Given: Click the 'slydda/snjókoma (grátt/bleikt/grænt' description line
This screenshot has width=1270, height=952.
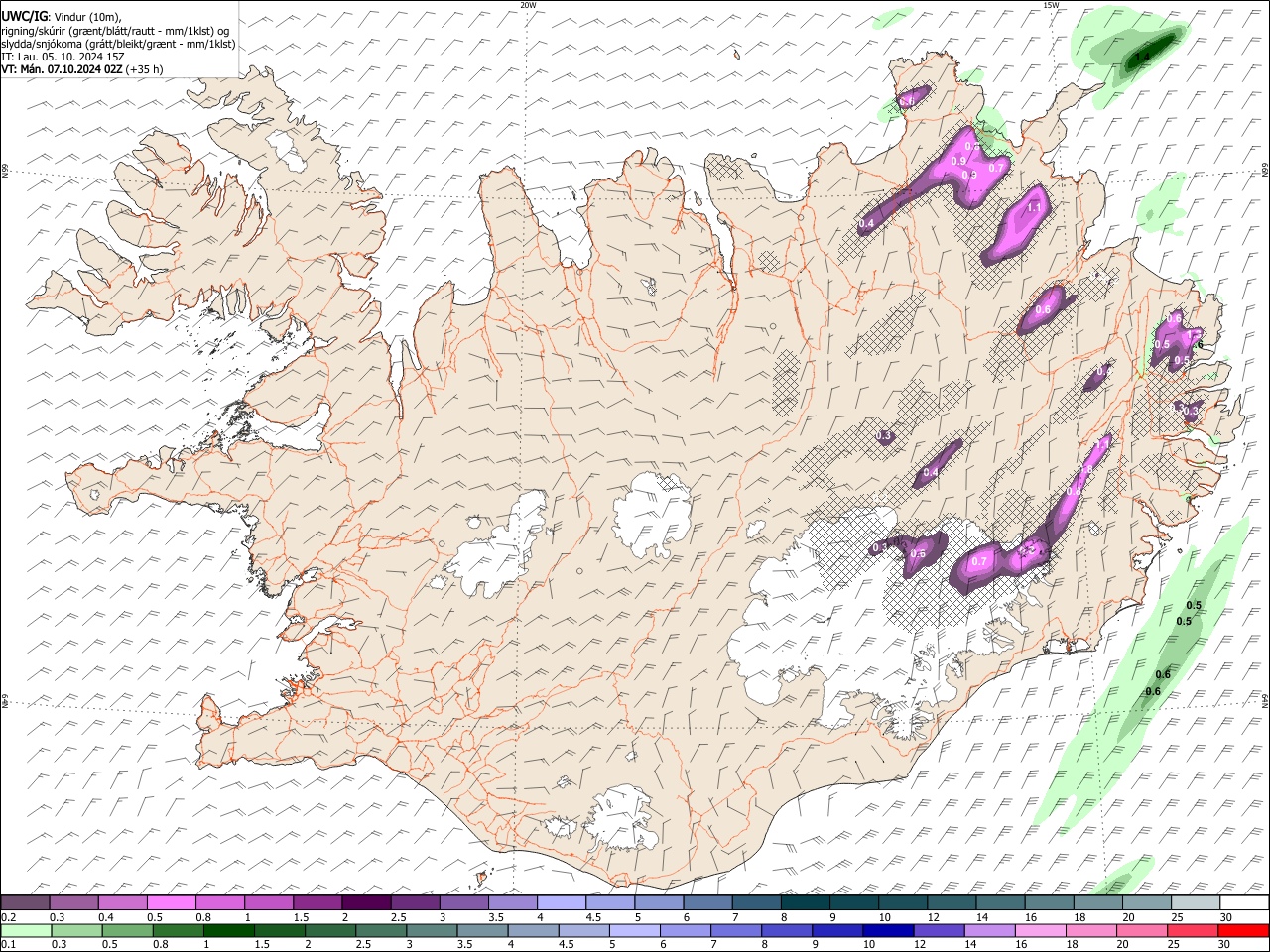Looking at the screenshot, I should coord(118,44).
